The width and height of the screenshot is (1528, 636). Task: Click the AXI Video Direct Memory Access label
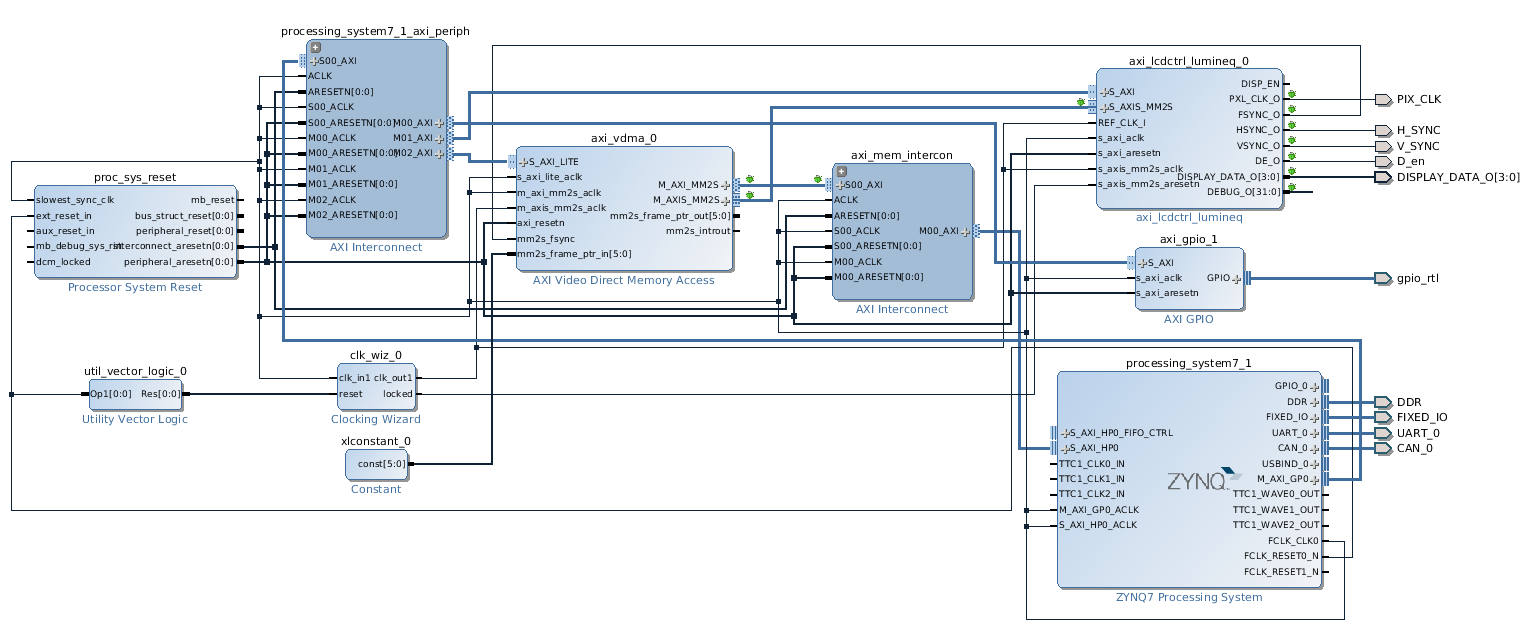pyautogui.click(x=623, y=281)
